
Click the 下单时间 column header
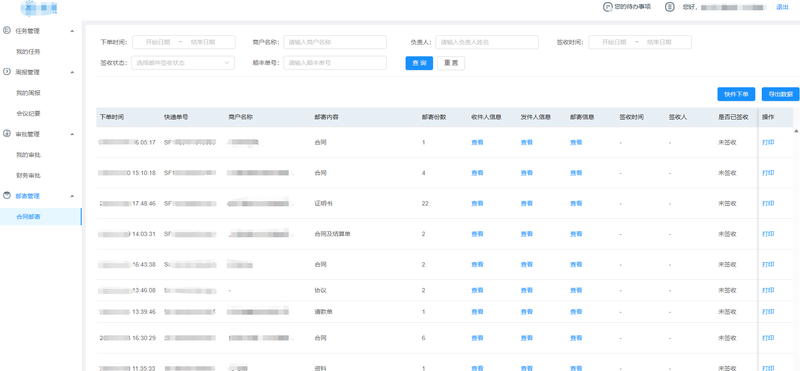112,117
